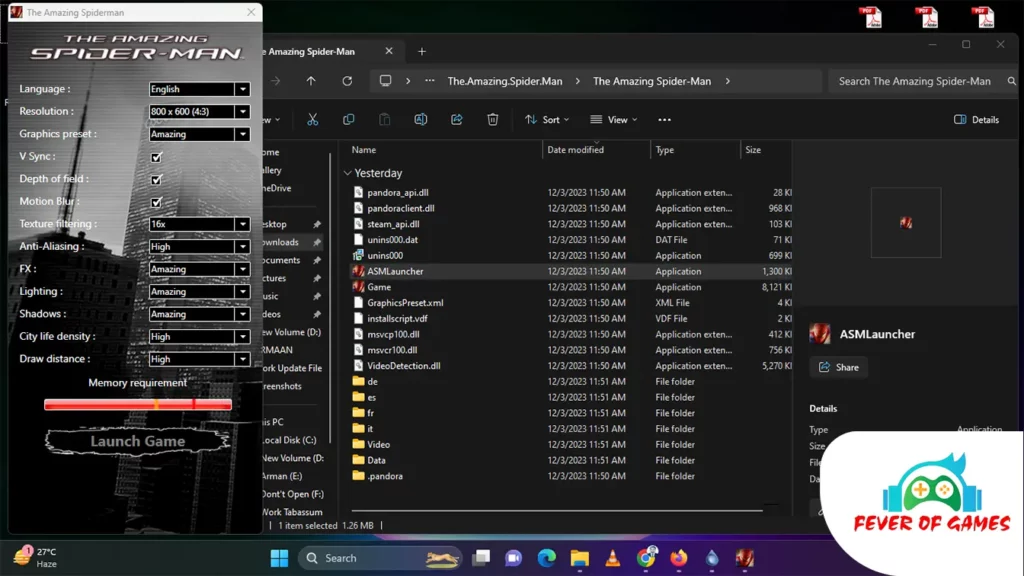Image resolution: width=1024 pixels, height=576 pixels.
Task: Click the breadcrumb ellipsis in address bar
Action: point(429,81)
